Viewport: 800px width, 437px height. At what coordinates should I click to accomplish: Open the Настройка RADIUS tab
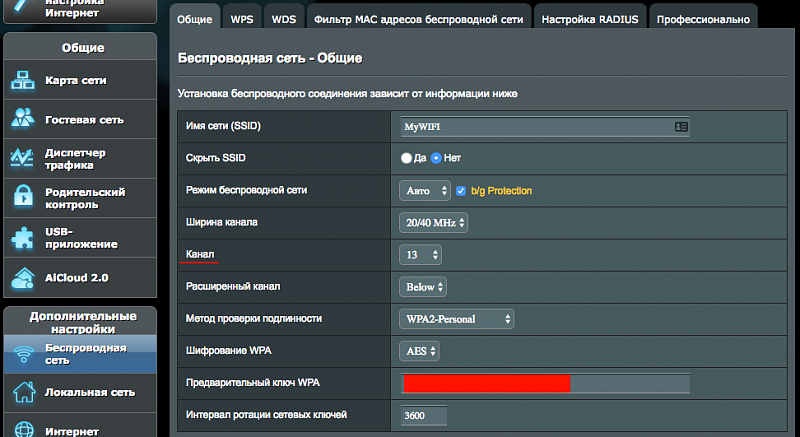pyautogui.click(x=589, y=18)
